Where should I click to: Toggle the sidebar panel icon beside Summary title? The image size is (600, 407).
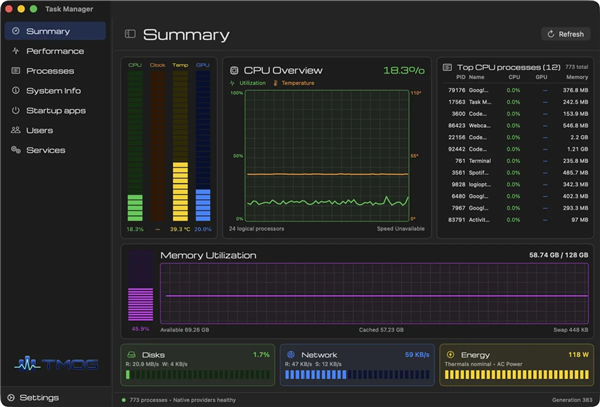click(x=130, y=34)
